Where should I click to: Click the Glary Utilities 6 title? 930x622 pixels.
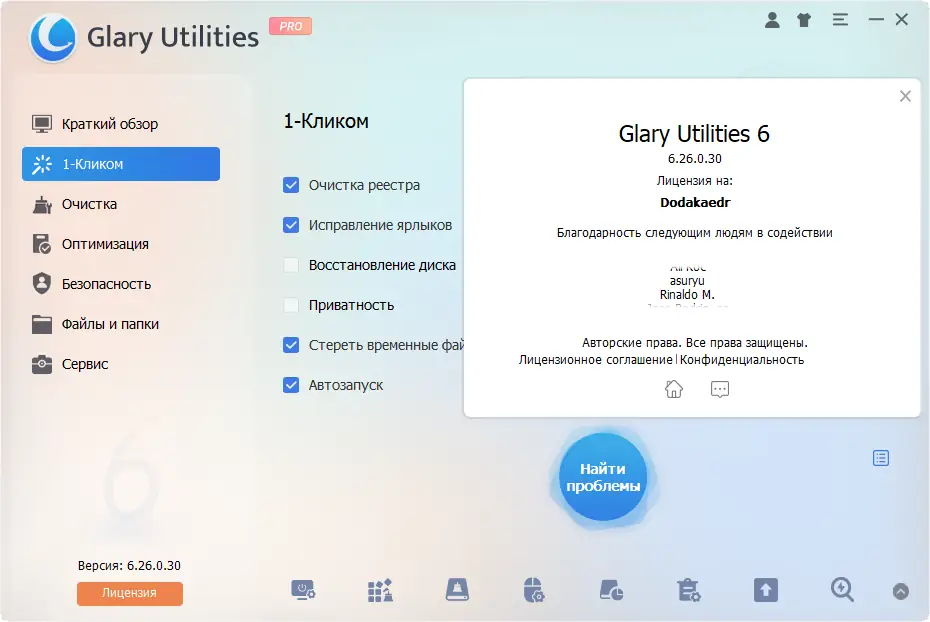click(694, 134)
